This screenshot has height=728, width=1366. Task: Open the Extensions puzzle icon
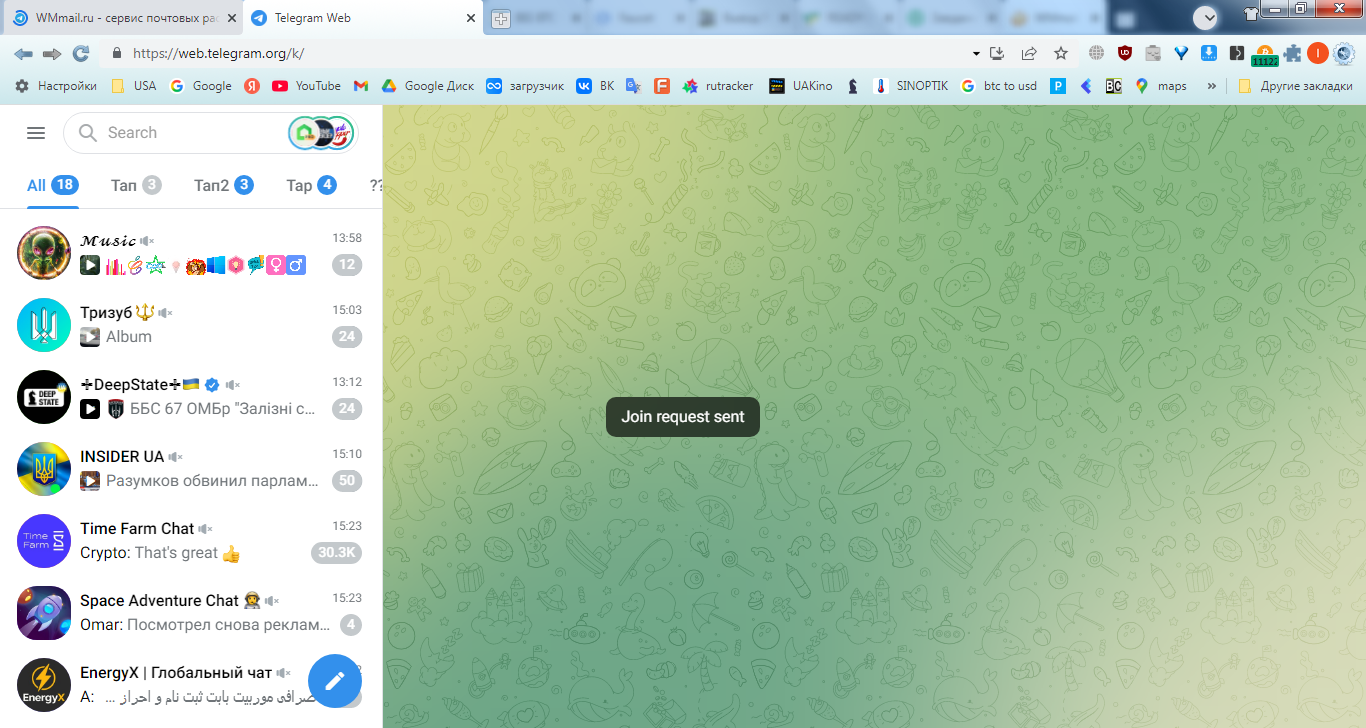[x=1293, y=53]
